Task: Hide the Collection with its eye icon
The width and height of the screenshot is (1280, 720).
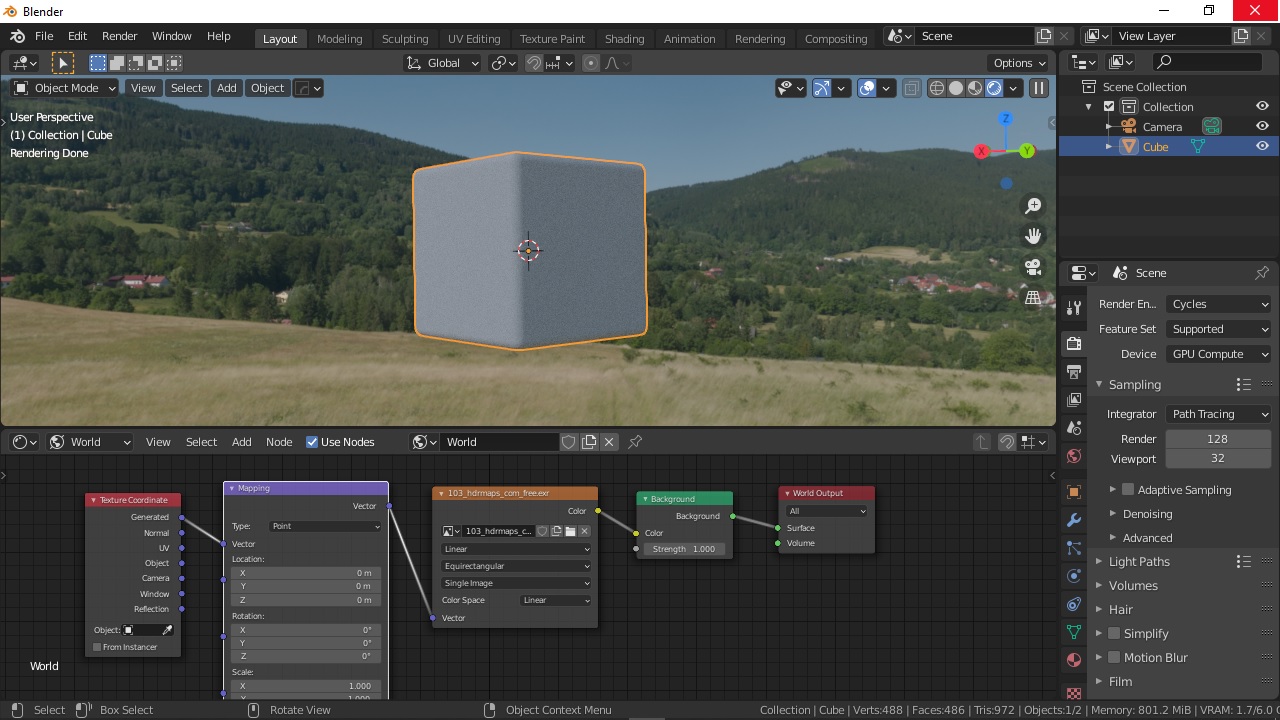Action: pos(1262,106)
